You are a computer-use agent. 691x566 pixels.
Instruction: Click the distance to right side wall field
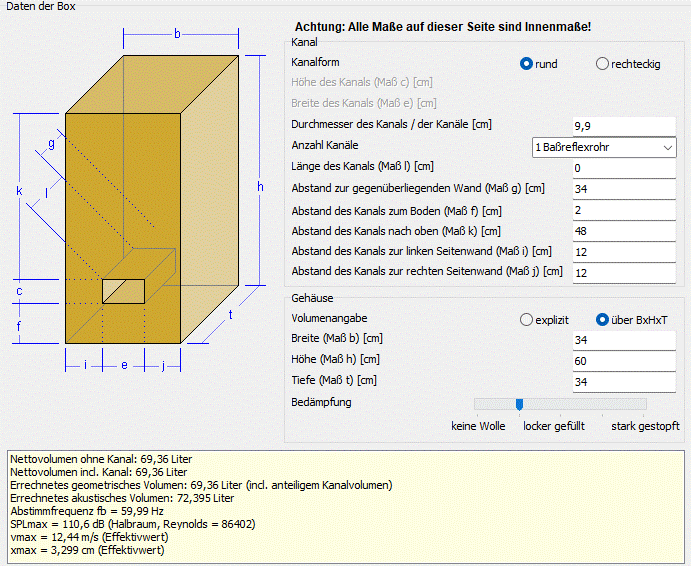pyautogui.click(x=623, y=273)
